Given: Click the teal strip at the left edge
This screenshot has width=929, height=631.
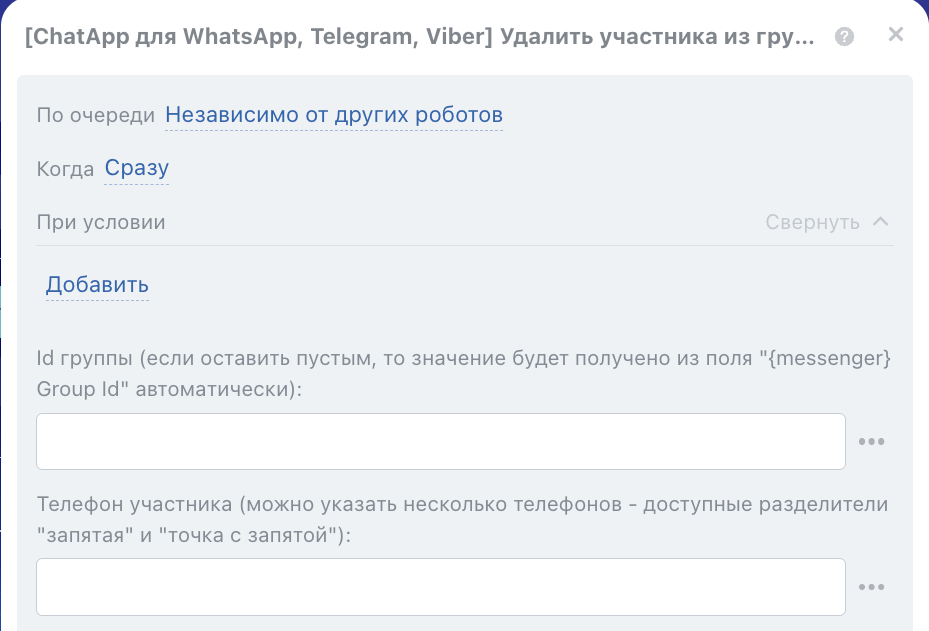Looking at the screenshot, I should pyautogui.click(x=3, y=310).
